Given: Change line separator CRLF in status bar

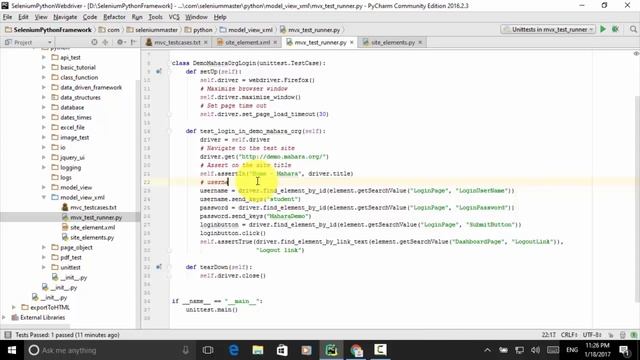Looking at the screenshot, I should pyautogui.click(x=569, y=335).
